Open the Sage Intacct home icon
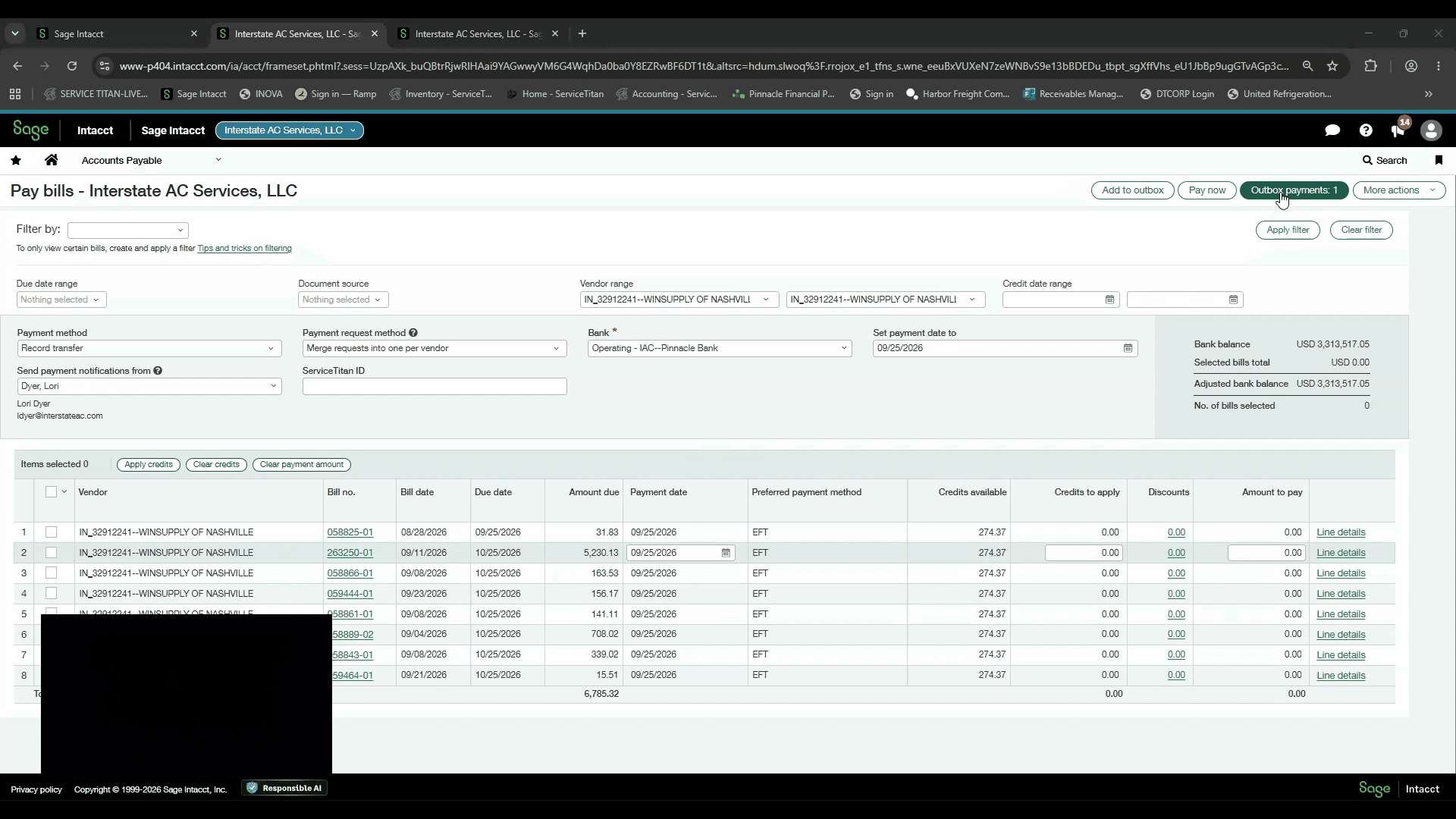The width and height of the screenshot is (1456, 819). 51,160
